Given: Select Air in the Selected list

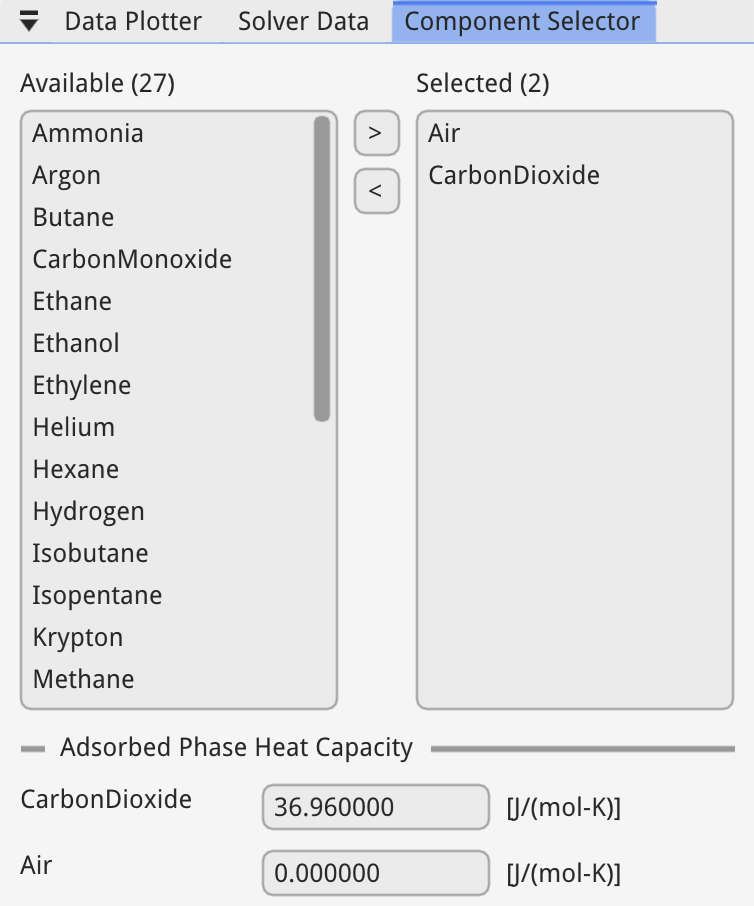Looking at the screenshot, I should 444,134.
